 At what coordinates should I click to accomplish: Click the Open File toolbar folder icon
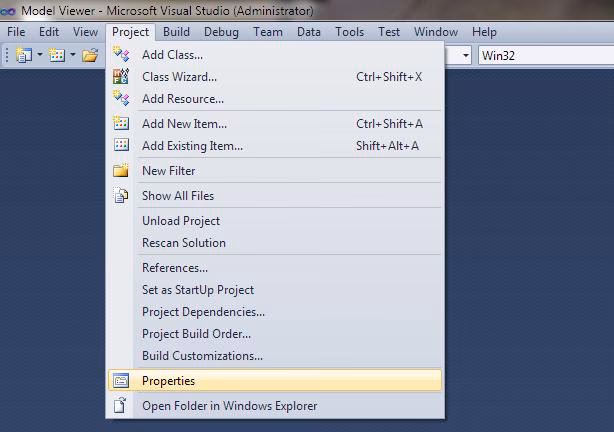coord(90,55)
